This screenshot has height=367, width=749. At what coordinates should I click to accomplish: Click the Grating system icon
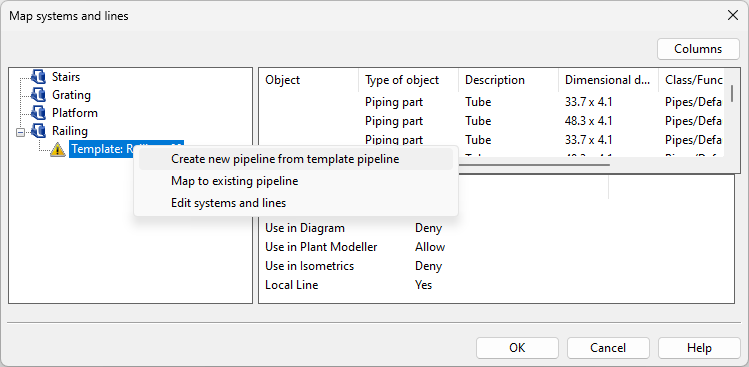click(38, 95)
